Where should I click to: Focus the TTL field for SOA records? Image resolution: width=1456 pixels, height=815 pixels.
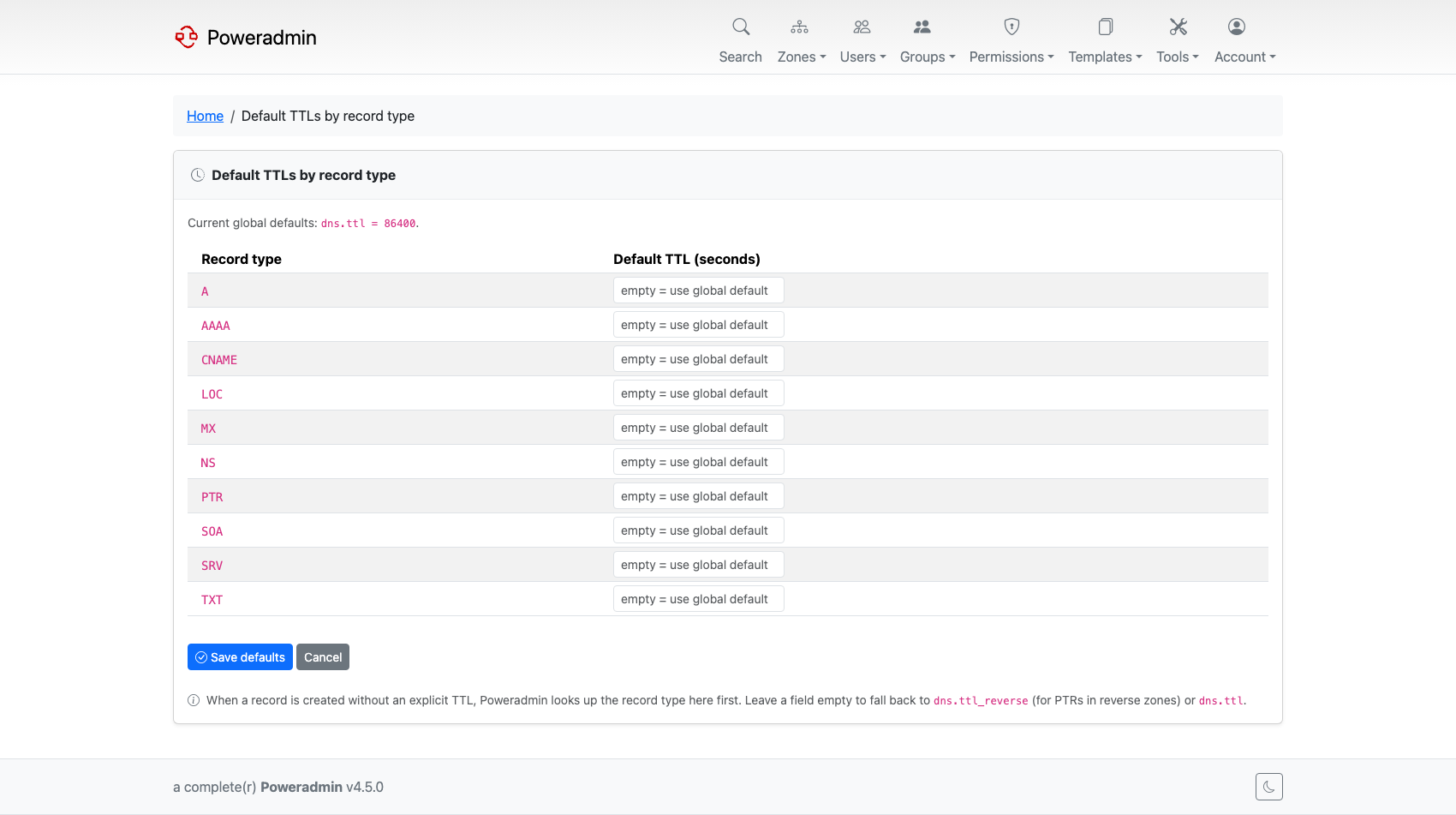tap(699, 530)
